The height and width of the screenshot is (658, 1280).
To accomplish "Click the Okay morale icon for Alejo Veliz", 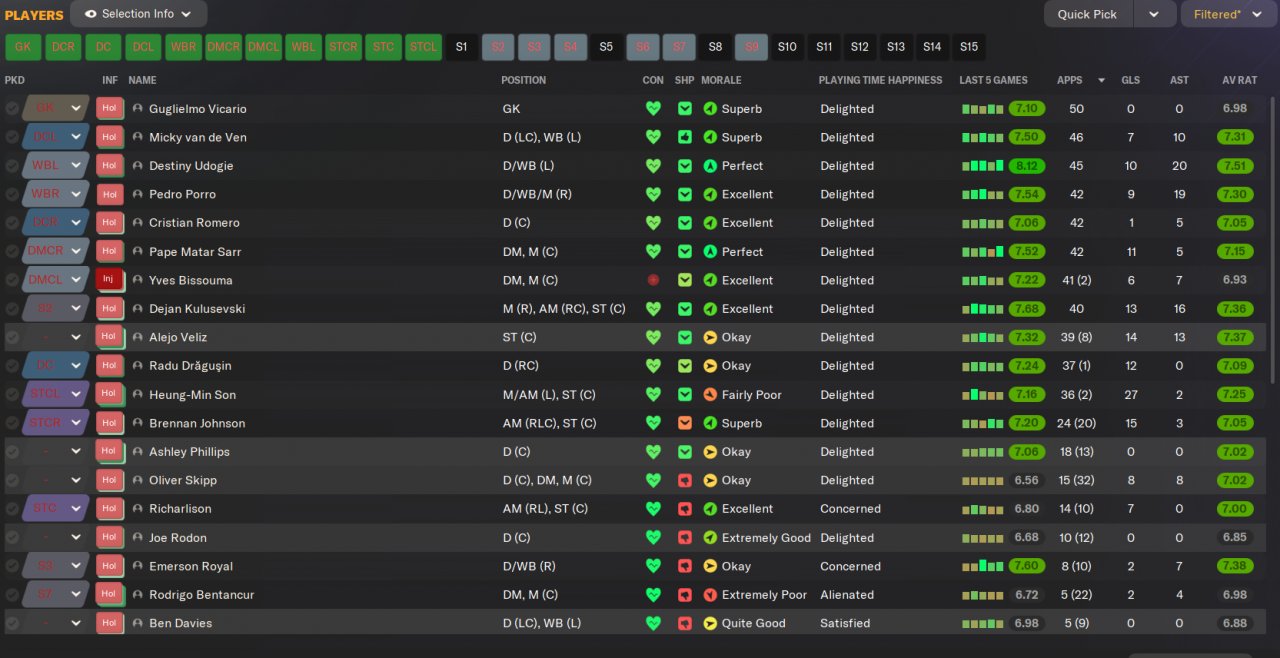I will click(x=710, y=337).
